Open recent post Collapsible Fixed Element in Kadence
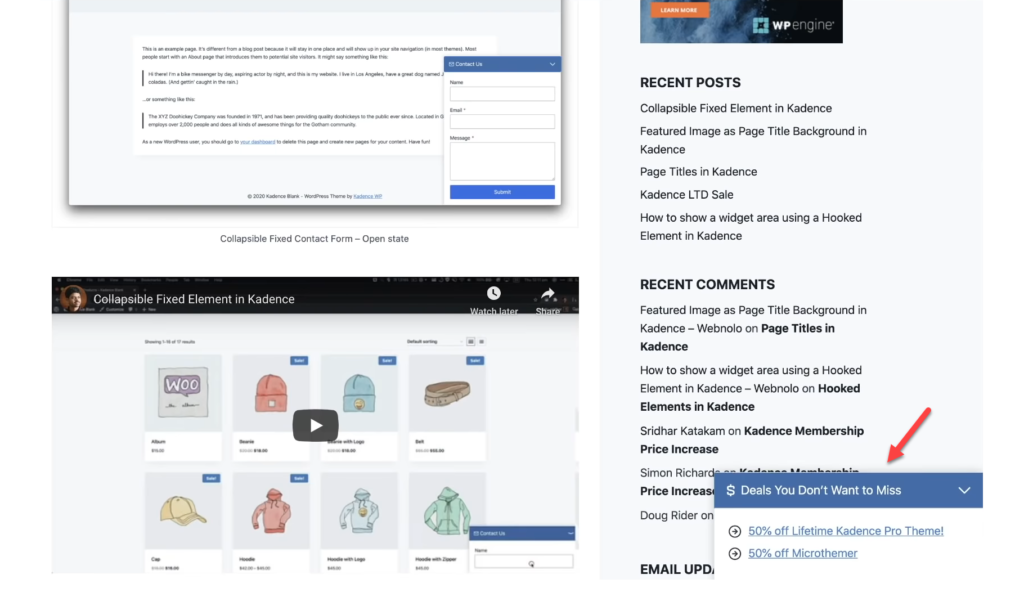The width and height of the screenshot is (1024, 615). point(736,108)
